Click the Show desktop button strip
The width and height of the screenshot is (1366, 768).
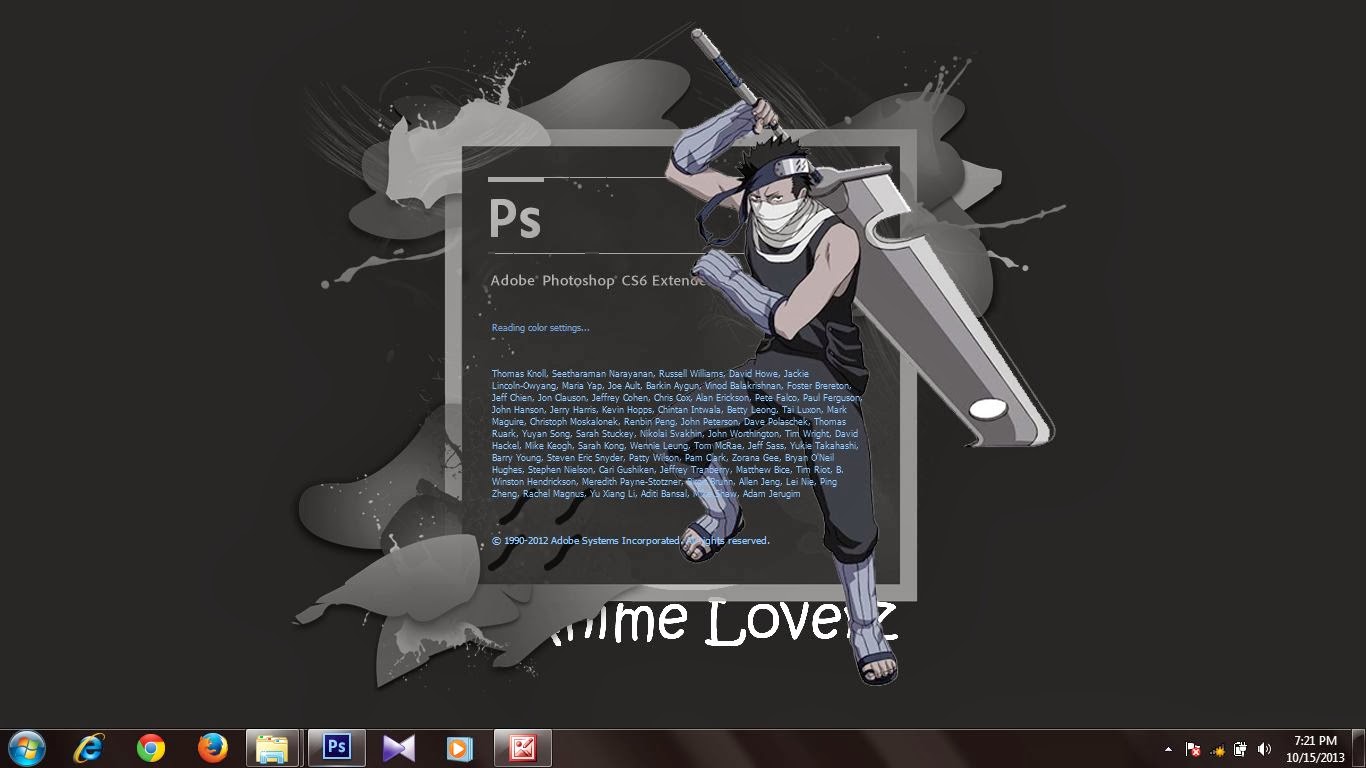(1359, 749)
